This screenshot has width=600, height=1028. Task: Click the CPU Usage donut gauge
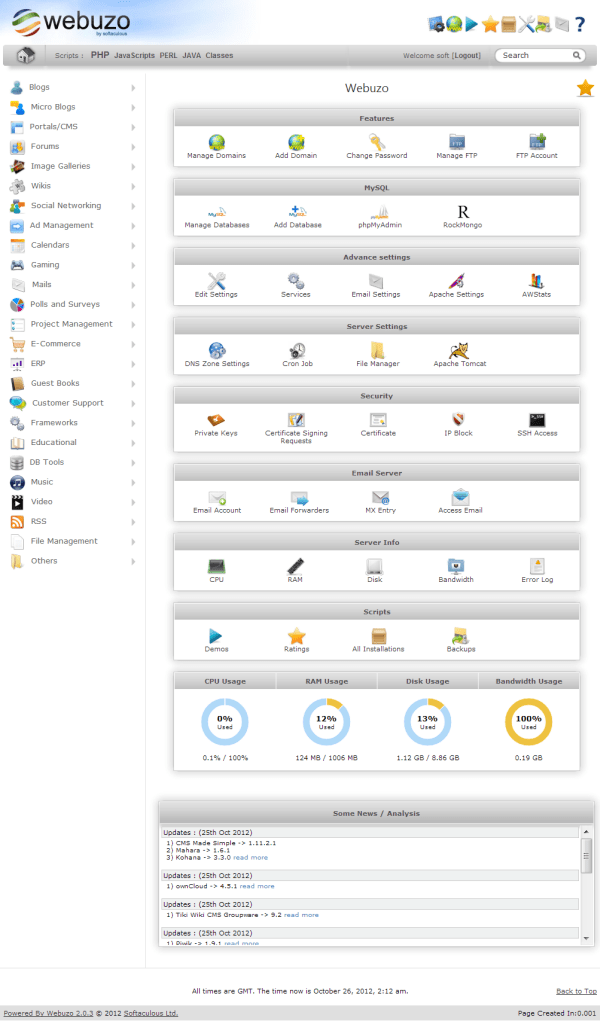tap(225, 722)
